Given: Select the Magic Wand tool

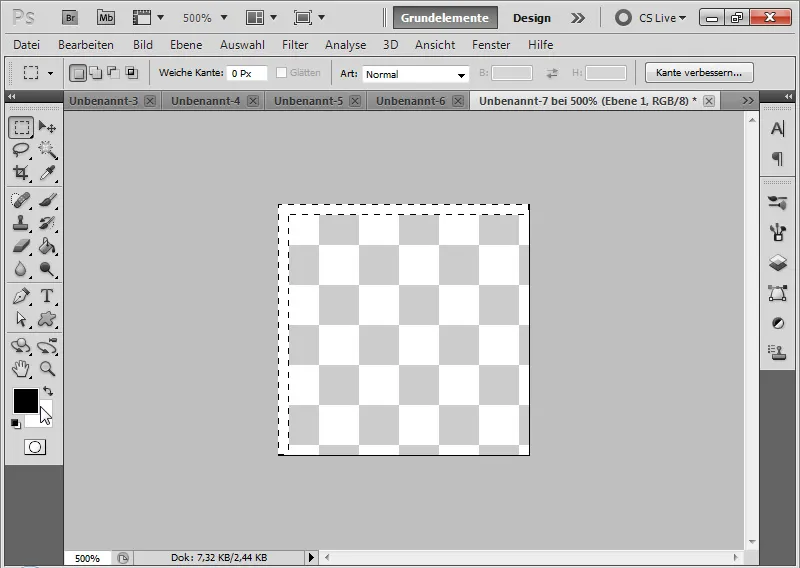Looking at the screenshot, I should point(47,150).
